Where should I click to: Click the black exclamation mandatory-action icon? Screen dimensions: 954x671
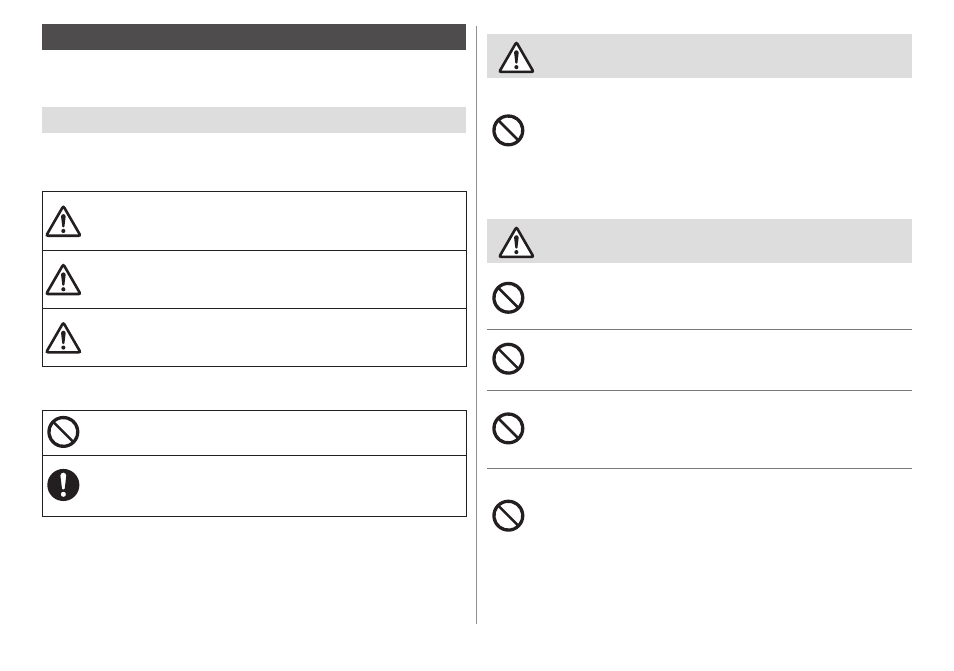(63, 485)
